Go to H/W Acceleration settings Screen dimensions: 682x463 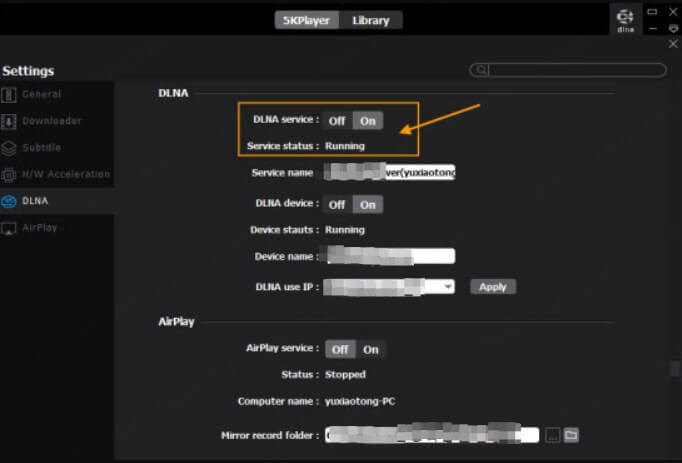point(65,174)
